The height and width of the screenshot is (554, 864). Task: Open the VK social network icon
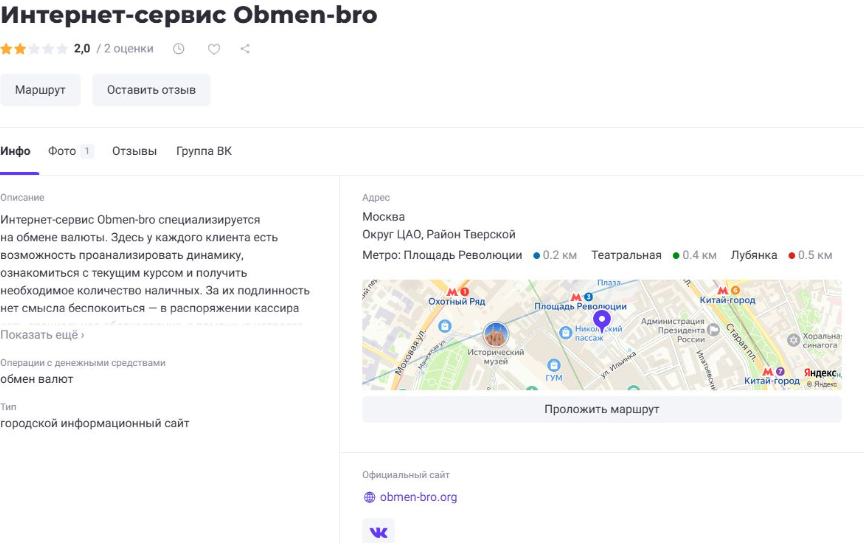pyautogui.click(x=378, y=532)
